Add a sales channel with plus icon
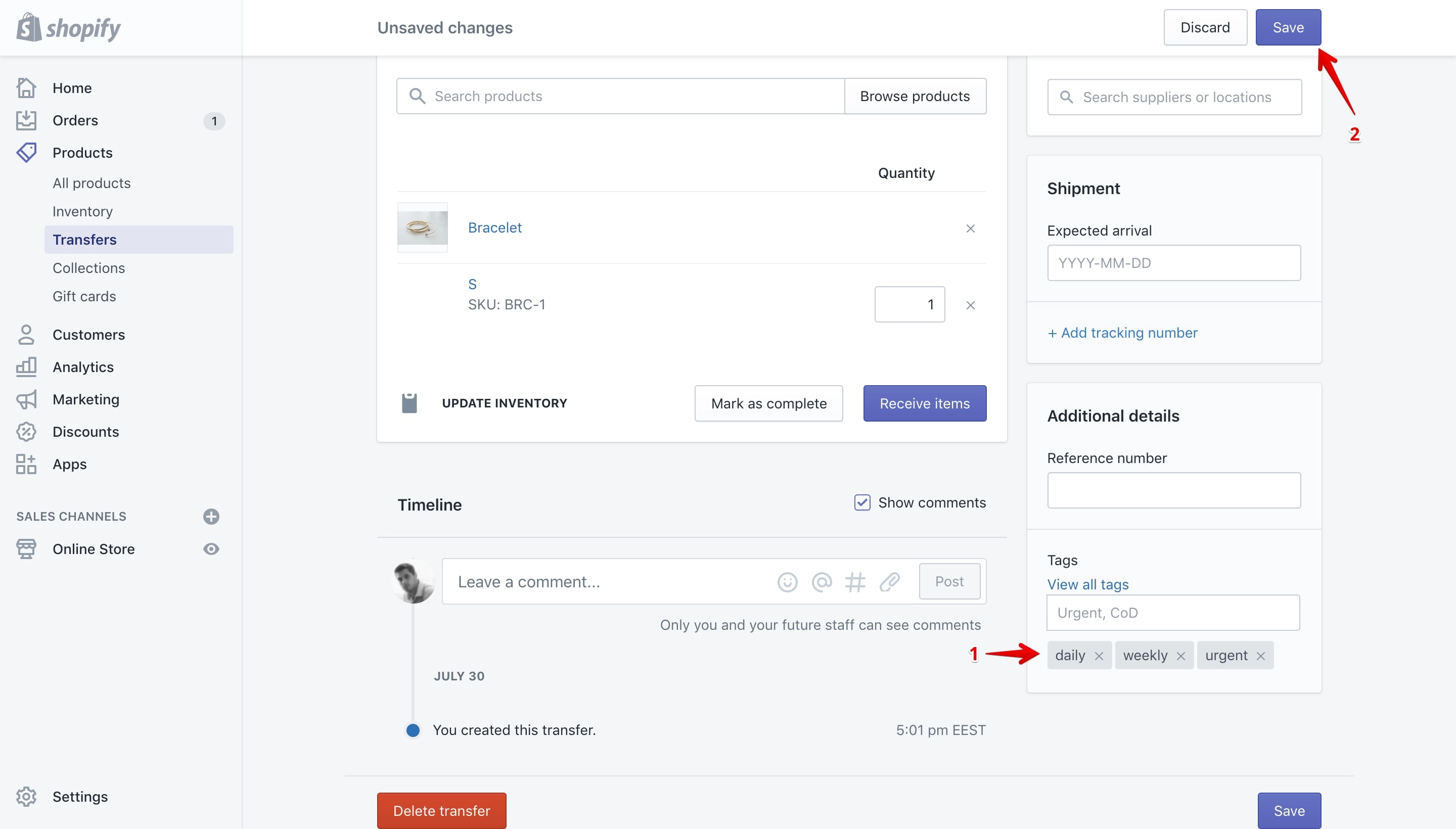Image resolution: width=1456 pixels, height=829 pixels. pyautogui.click(x=211, y=517)
